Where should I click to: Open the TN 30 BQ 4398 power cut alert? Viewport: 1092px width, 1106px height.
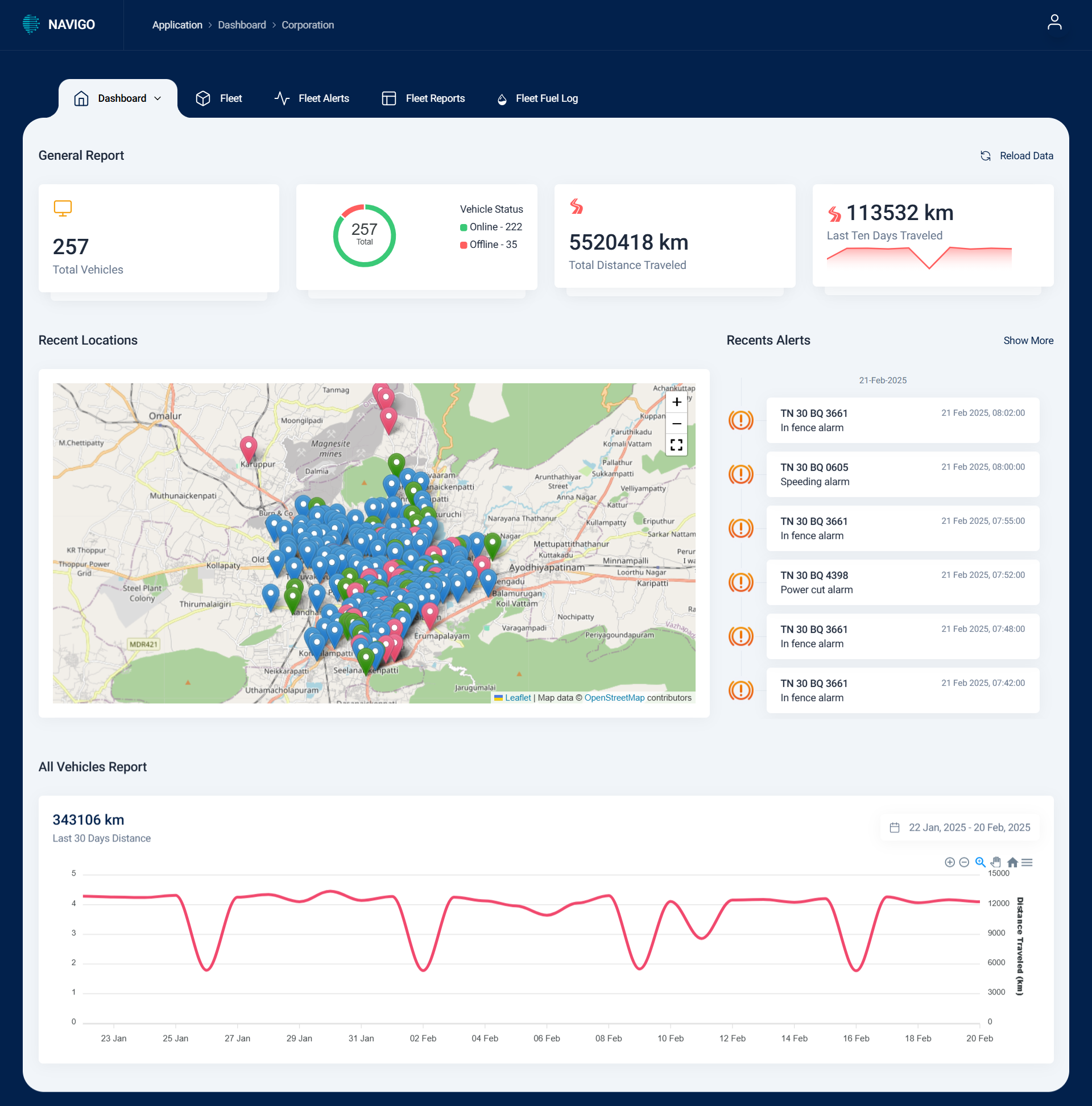pos(902,582)
